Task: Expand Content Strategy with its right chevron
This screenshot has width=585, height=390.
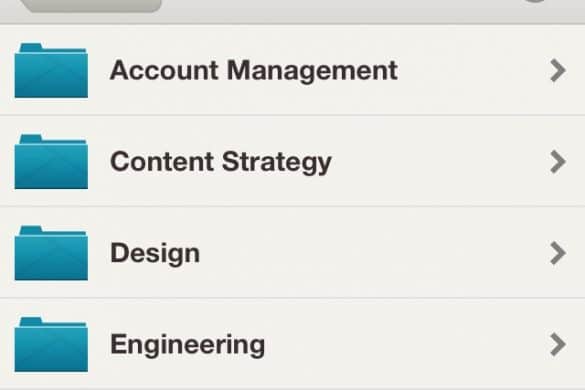Action: click(558, 162)
